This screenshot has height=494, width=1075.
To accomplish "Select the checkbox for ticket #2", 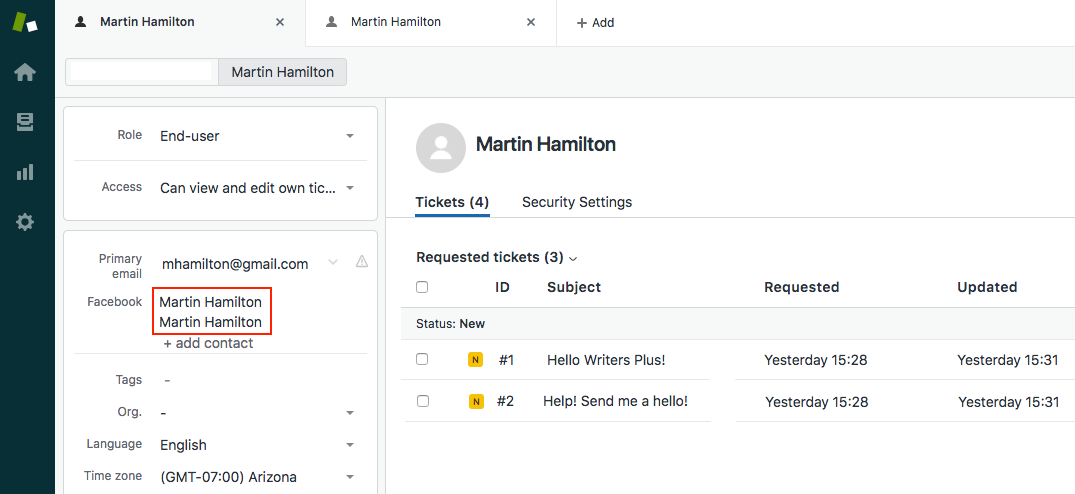I will tap(422, 401).
